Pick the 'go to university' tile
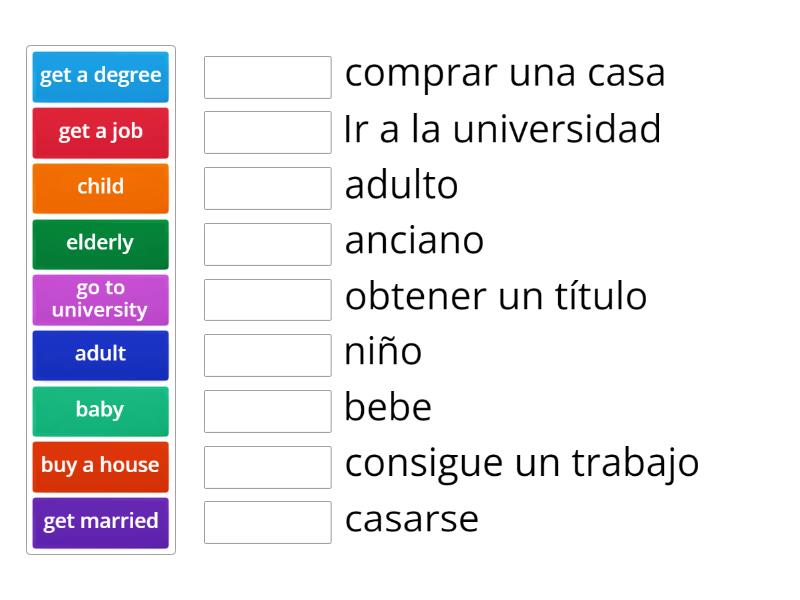This screenshot has width=800, height=600. pos(100,299)
